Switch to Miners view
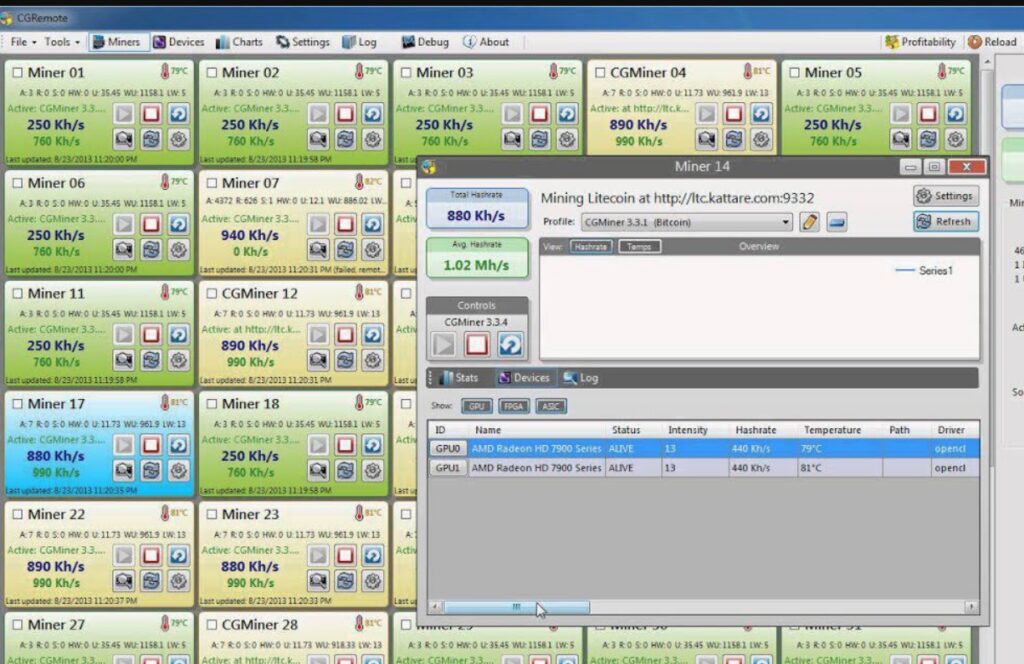 click(117, 42)
